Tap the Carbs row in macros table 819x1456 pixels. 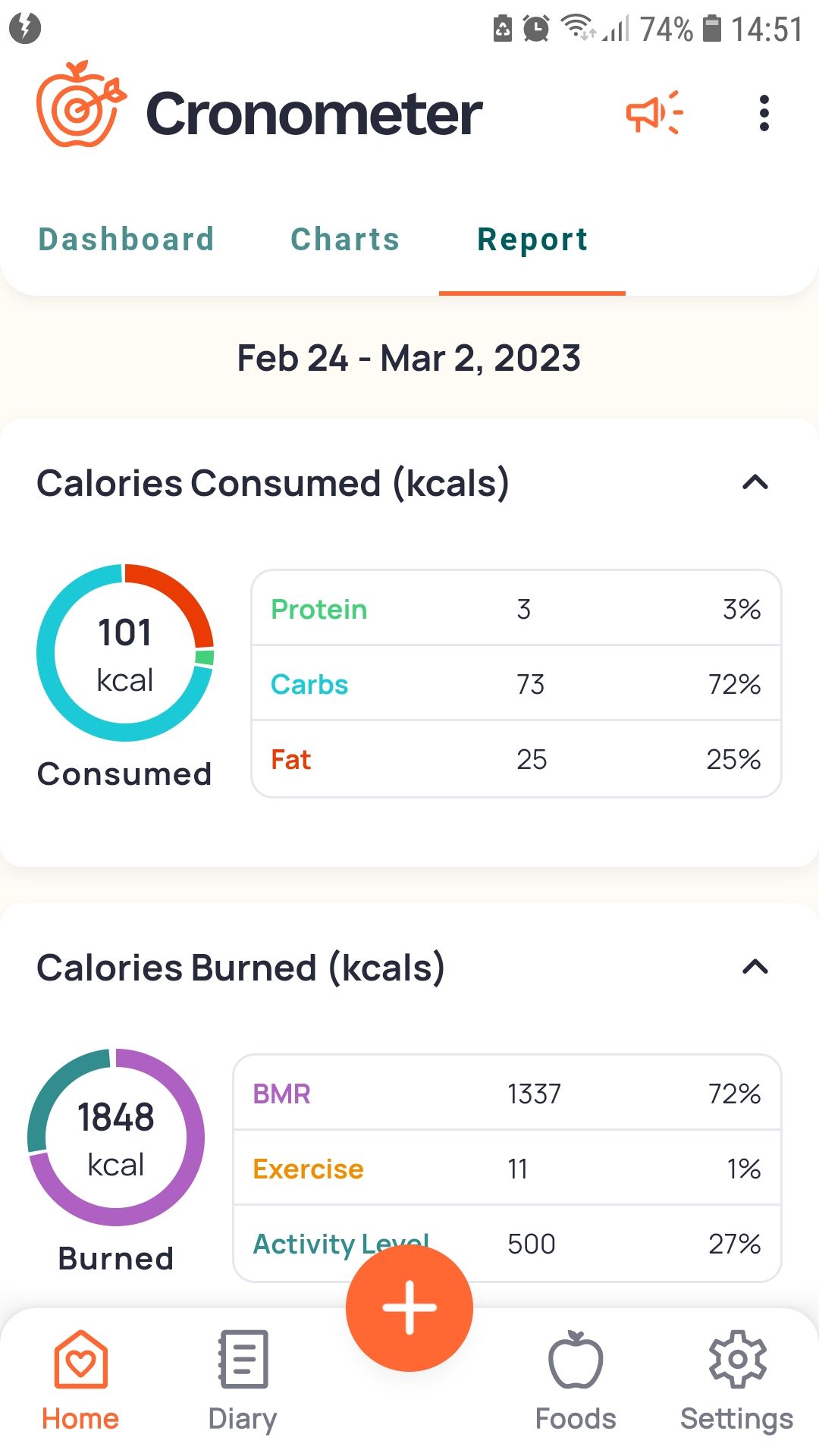point(516,684)
